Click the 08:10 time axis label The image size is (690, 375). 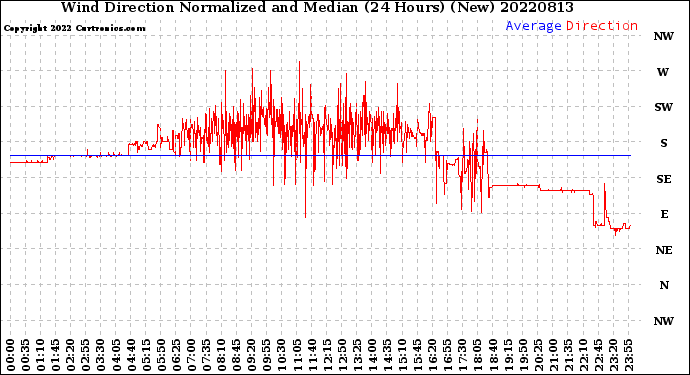click(221, 355)
